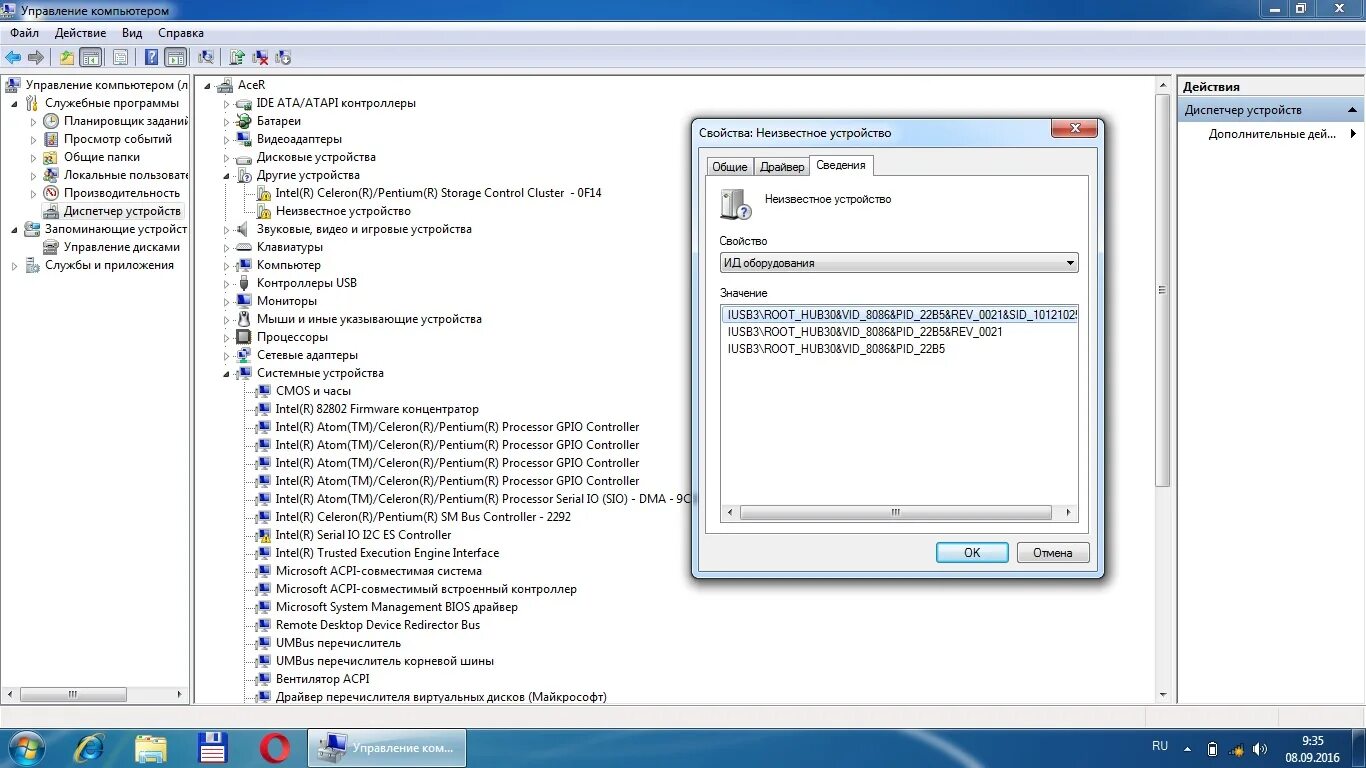Expand the IDE ATA/ATAPI контроллеры node
Screen dimensions: 1366x768
click(226, 103)
